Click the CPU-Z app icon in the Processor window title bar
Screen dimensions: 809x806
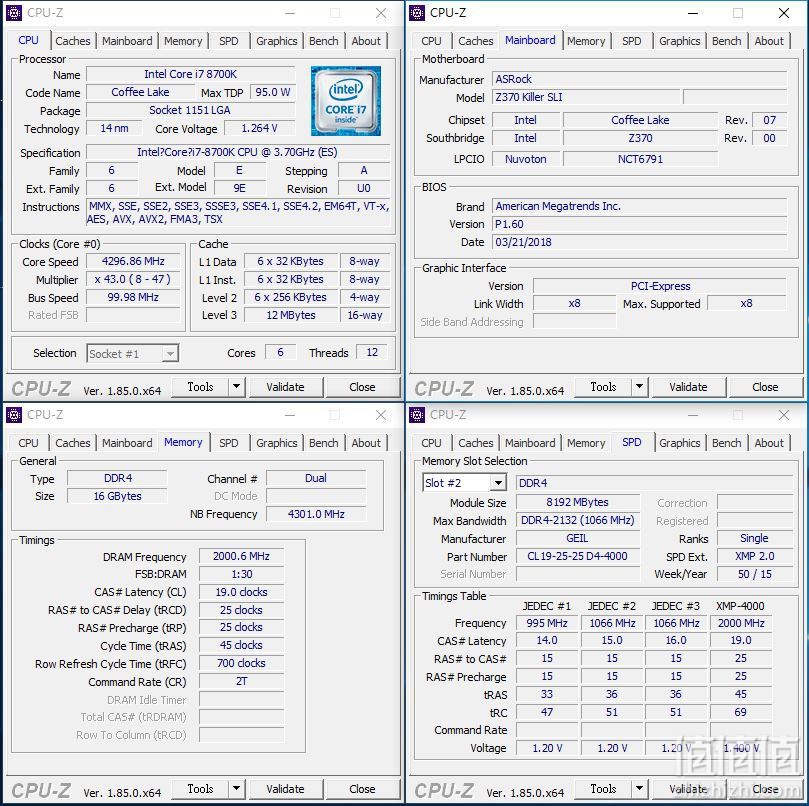[14, 13]
